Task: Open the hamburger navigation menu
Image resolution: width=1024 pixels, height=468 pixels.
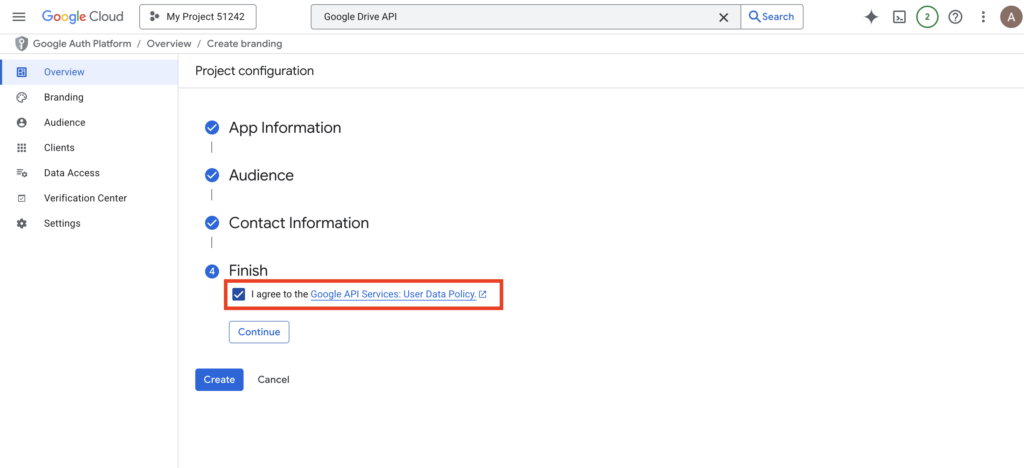Action: [x=19, y=17]
